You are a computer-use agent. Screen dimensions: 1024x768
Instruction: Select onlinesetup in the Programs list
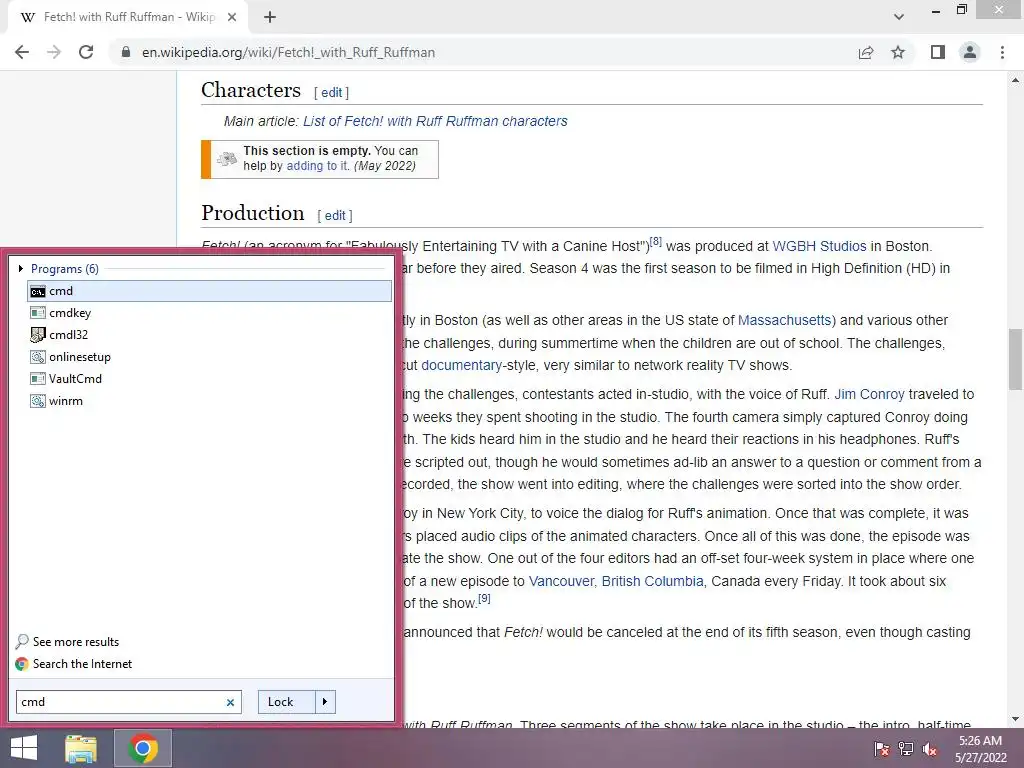210,357
